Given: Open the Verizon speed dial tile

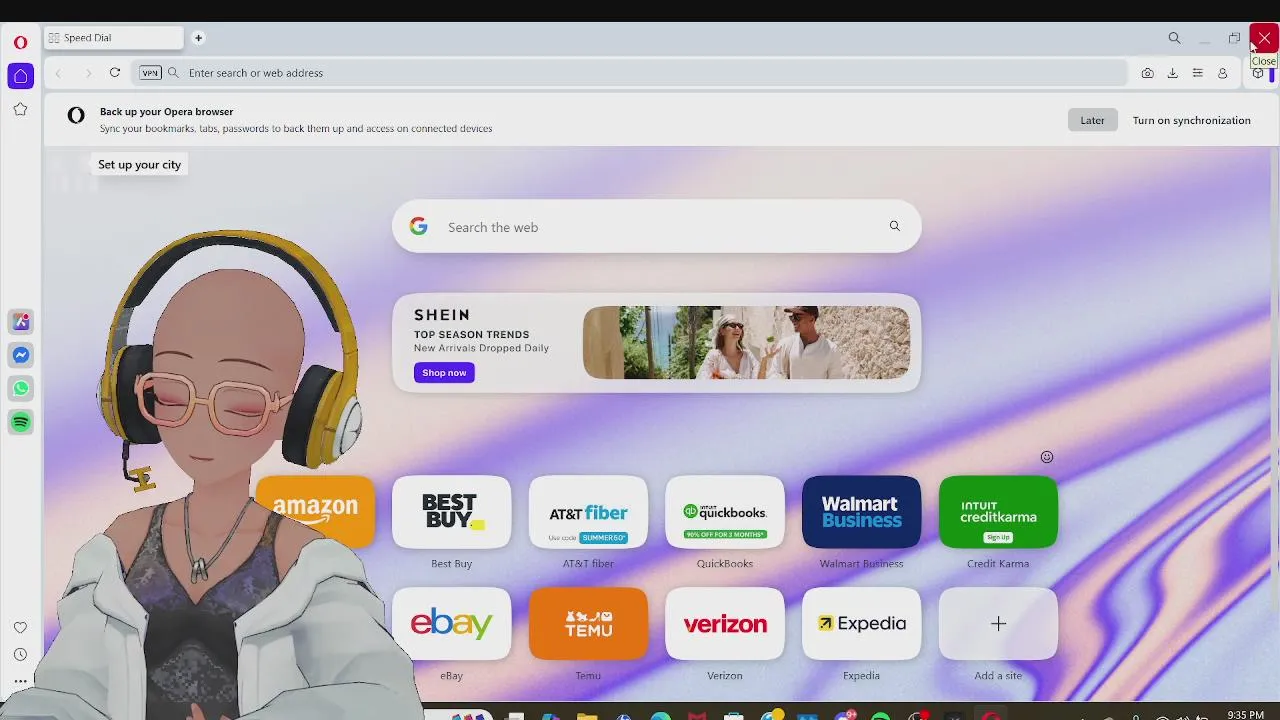Looking at the screenshot, I should [724, 624].
